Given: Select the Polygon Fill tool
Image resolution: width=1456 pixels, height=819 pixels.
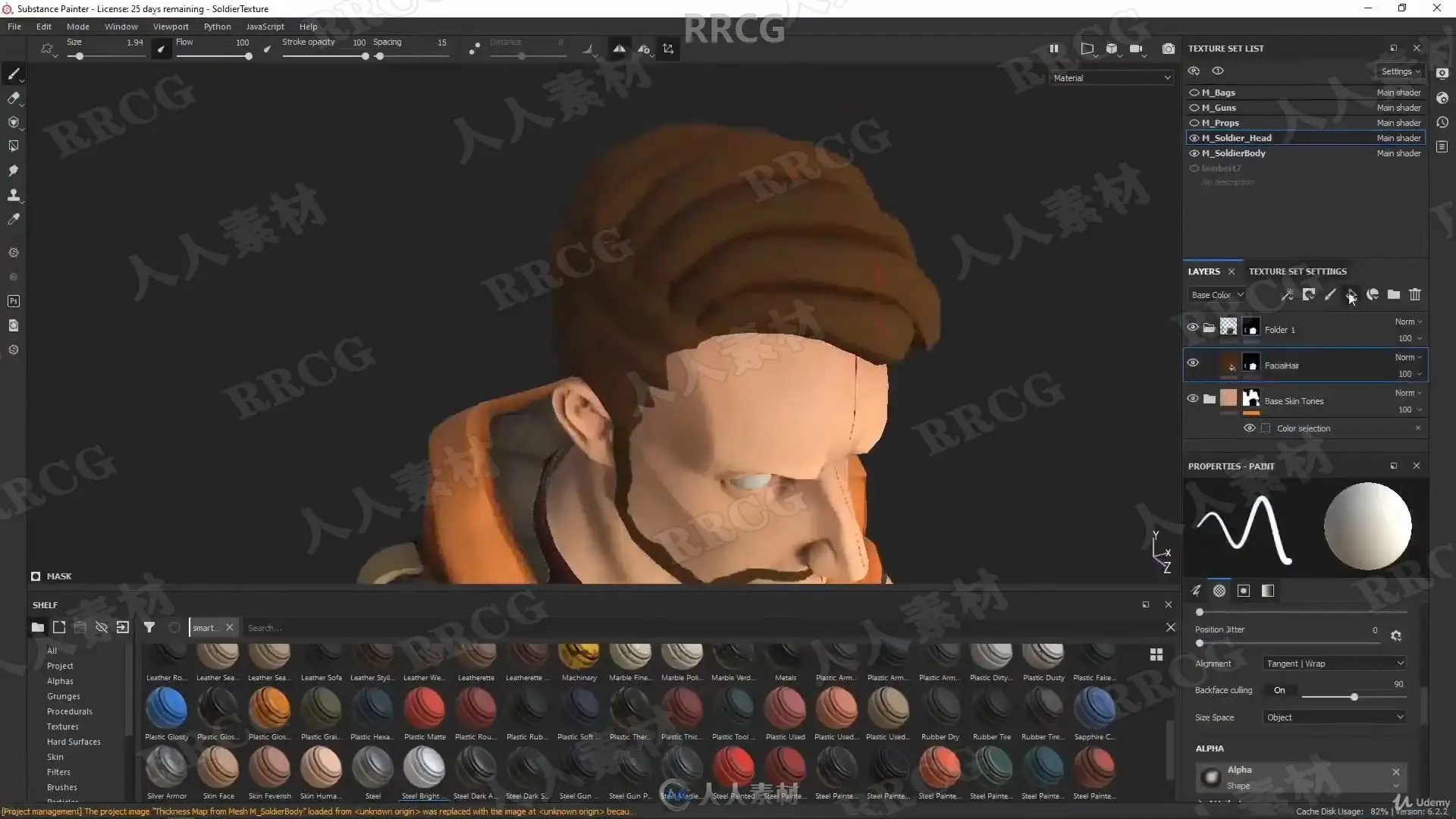Looking at the screenshot, I should (x=13, y=146).
